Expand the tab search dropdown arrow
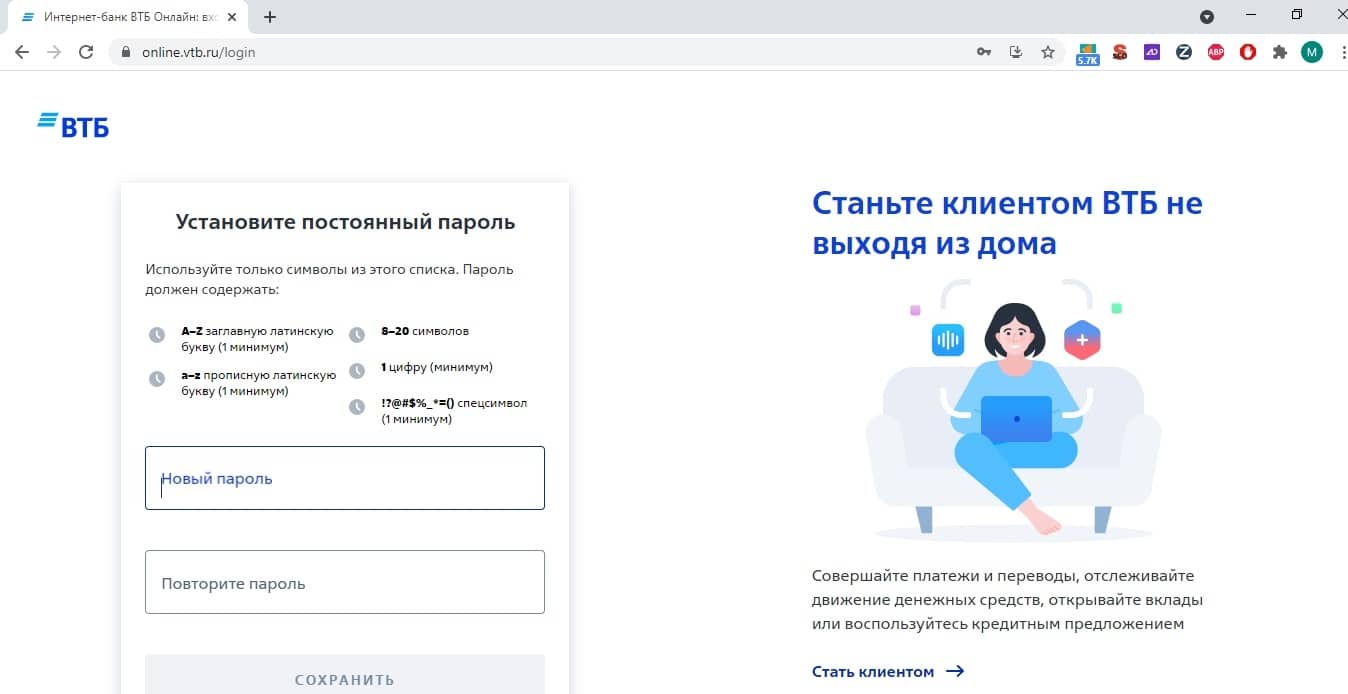The width and height of the screenshot is (1348, 694). pos(1207,16)
